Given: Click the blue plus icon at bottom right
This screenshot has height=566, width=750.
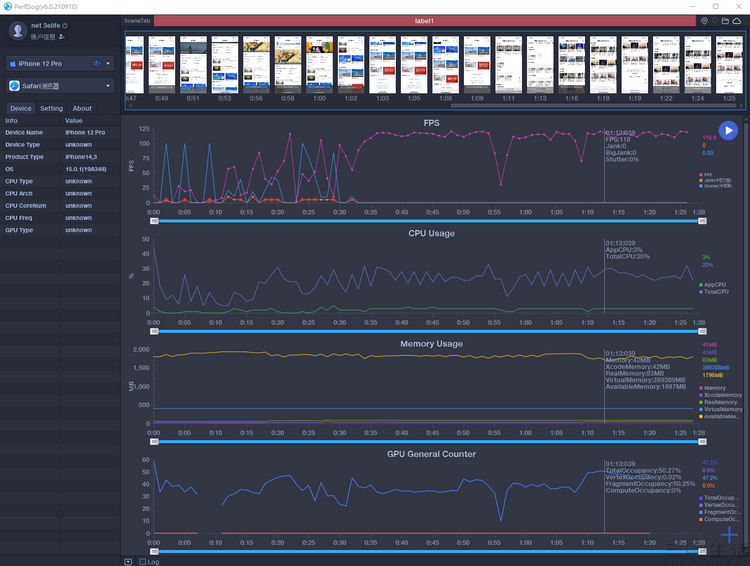Looking at the screenshot, I should click(x=729, y=534).
